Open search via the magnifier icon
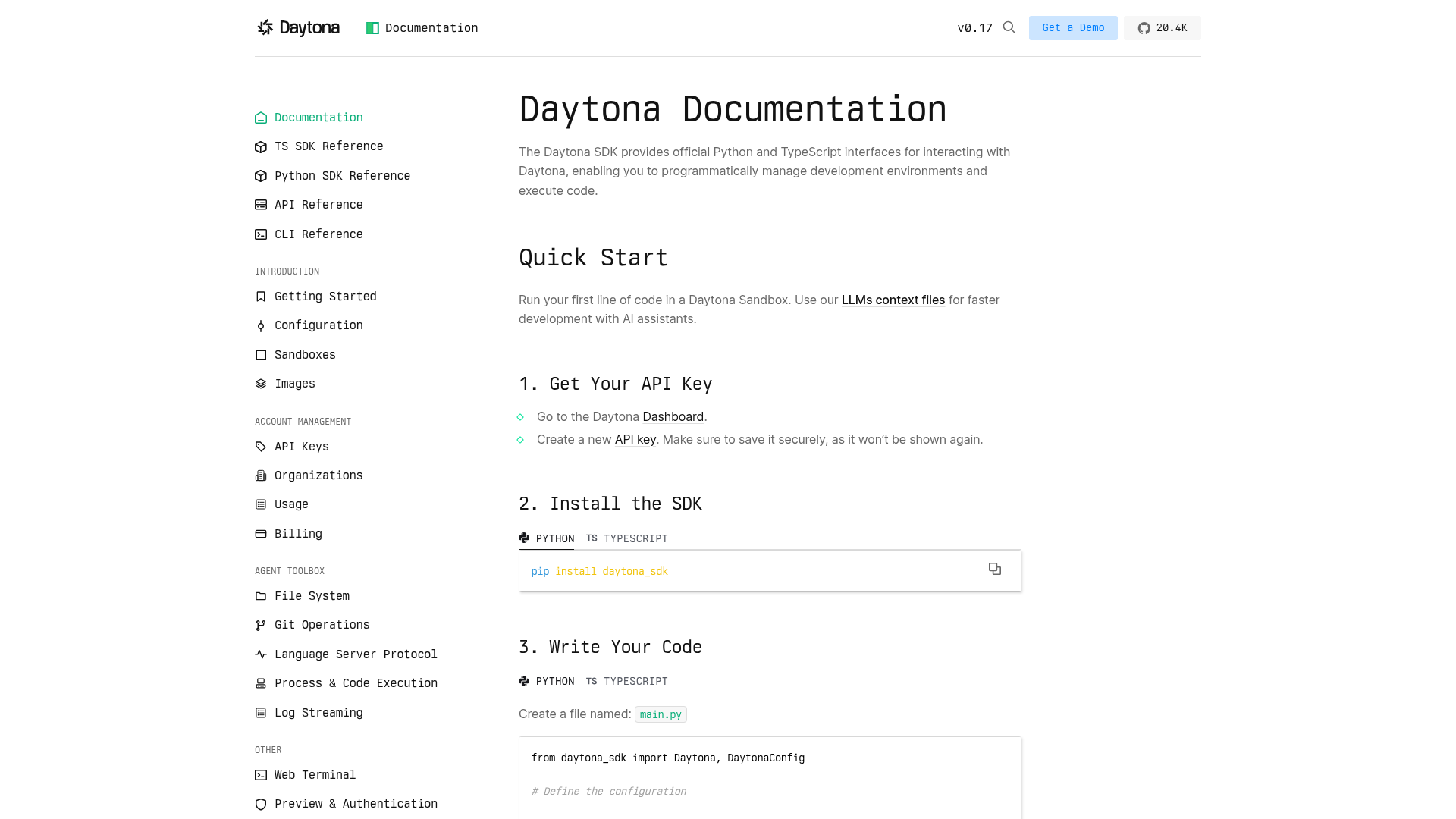 [x=1009, y=27]
